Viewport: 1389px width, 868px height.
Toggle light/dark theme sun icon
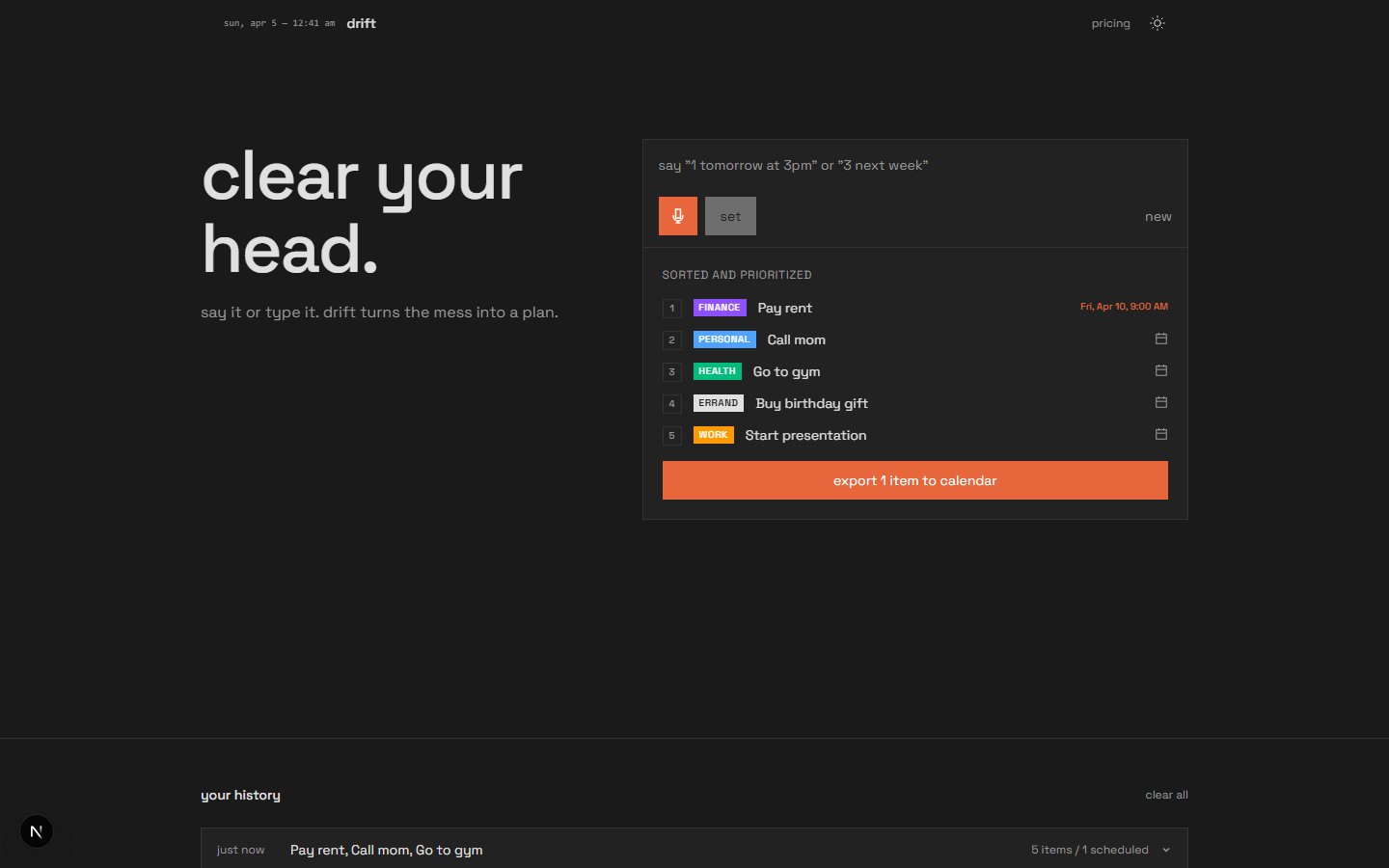(x=1157, y=23)
